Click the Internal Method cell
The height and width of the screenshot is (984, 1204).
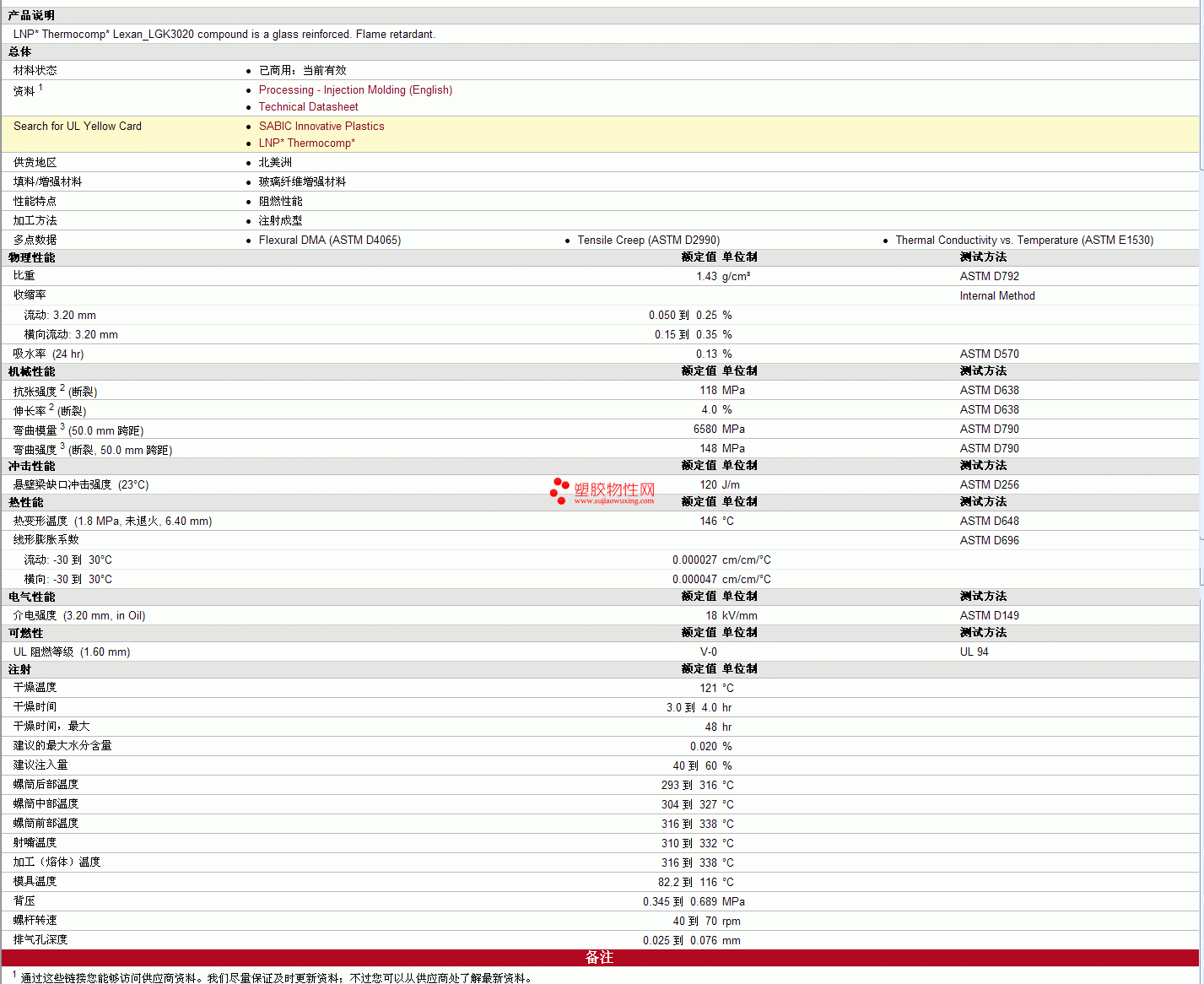[x=997, y=296]
